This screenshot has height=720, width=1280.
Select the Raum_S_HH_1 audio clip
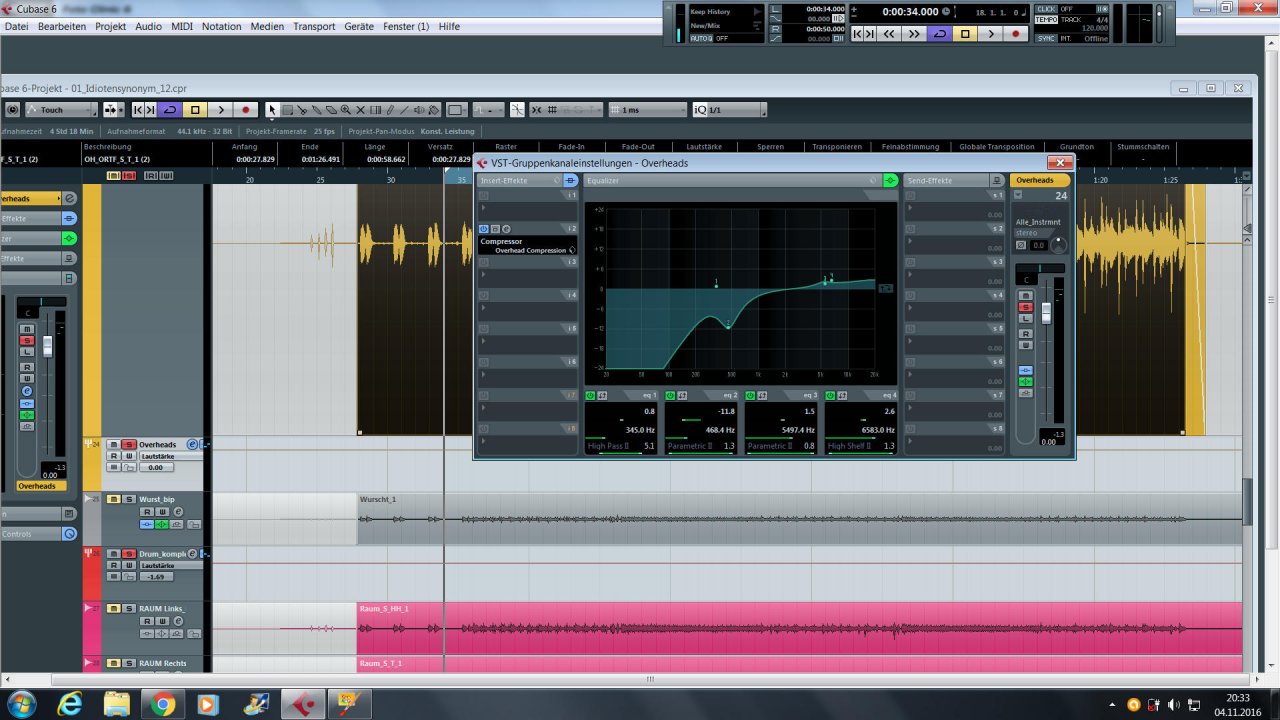pyautogui.click(x=800, y=628)
